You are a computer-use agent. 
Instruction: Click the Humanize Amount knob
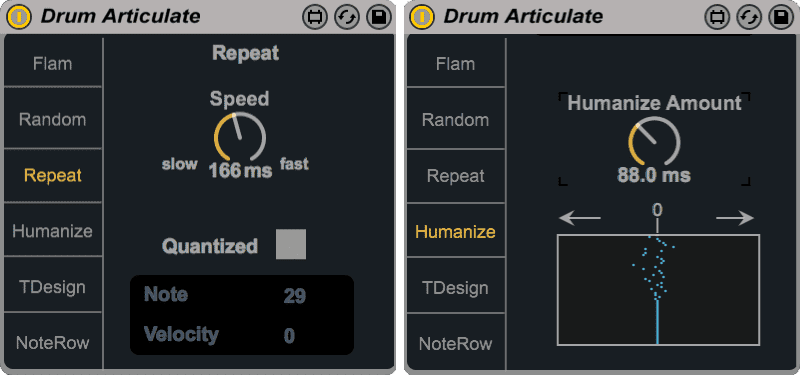pos(654,142)
